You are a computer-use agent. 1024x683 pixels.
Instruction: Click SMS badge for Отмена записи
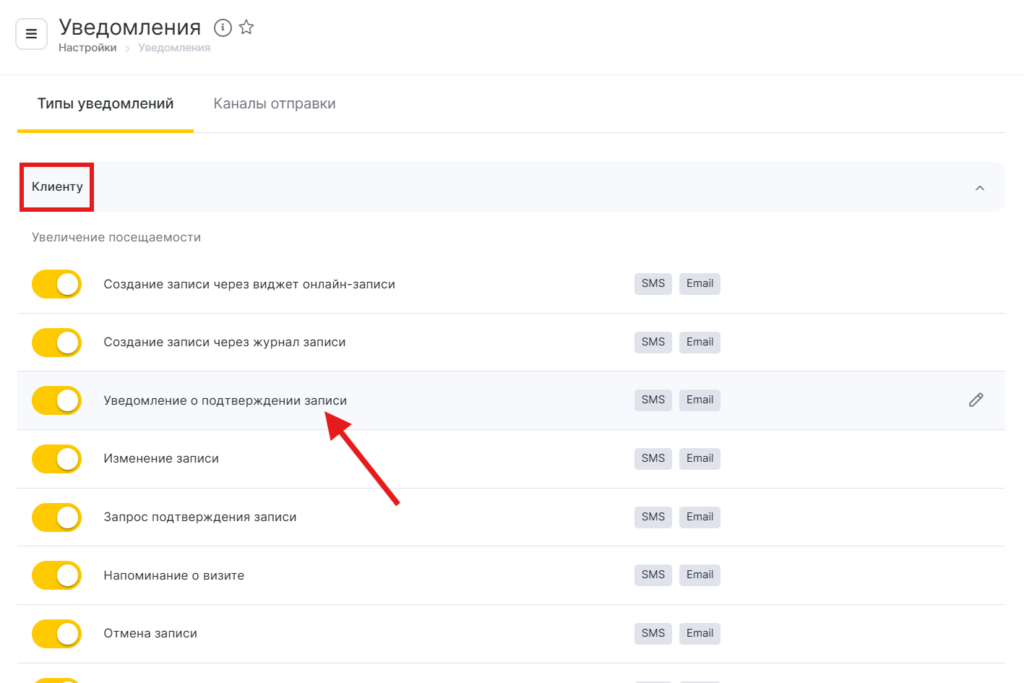[x=653, y=633]
